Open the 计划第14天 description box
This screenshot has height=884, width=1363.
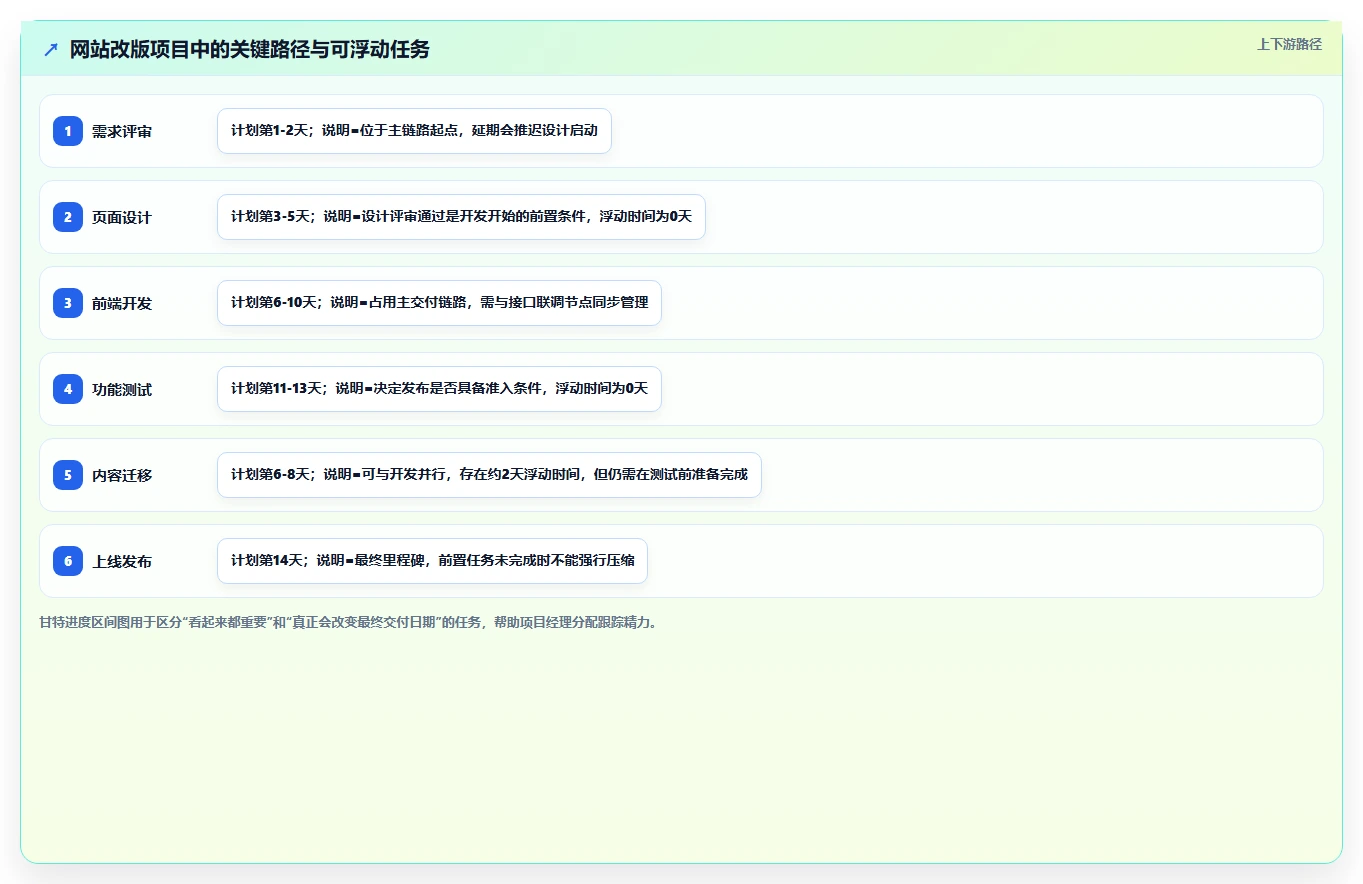click(x=432, y=561)
